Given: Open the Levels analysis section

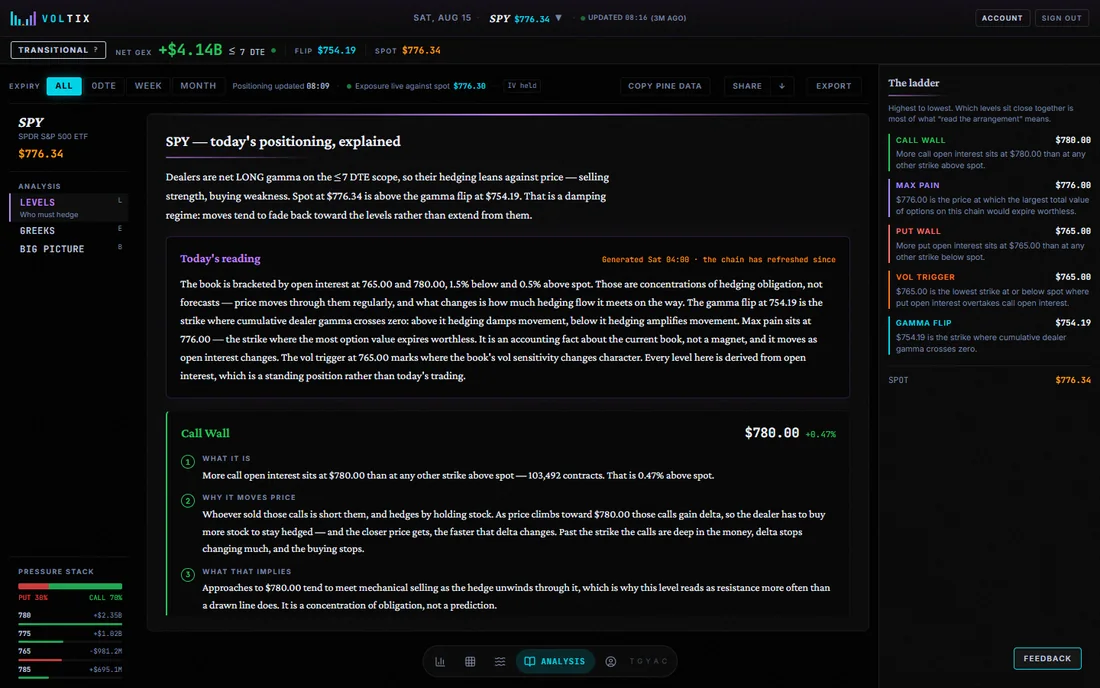Looking at the screenshot, I should tap(69, 208).
